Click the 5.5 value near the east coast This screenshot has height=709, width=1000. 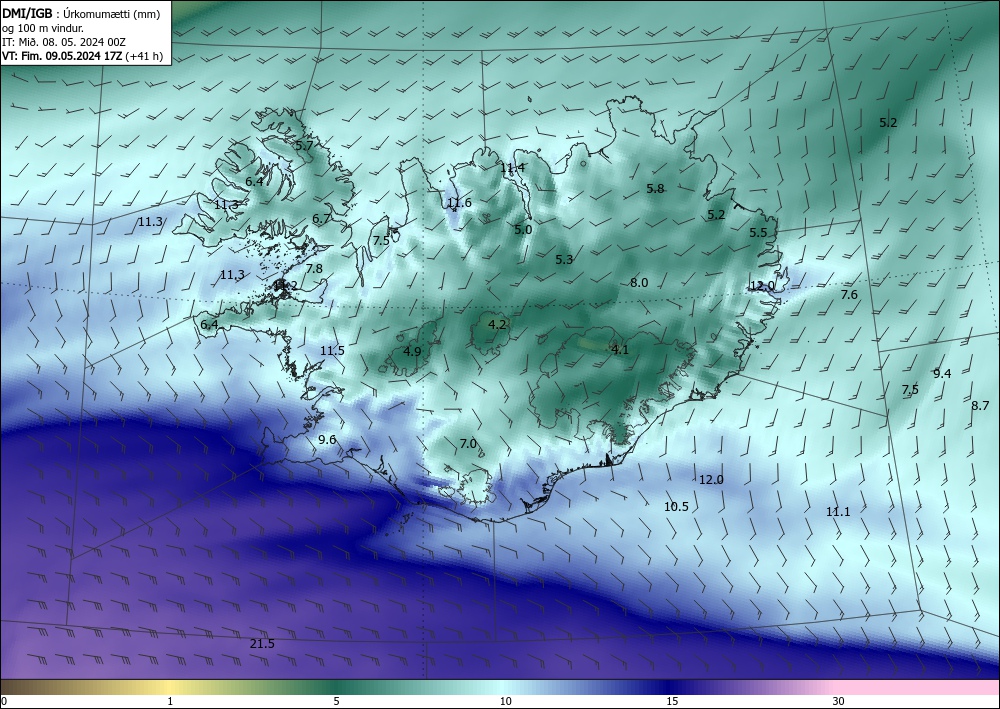tap(758, 233)
